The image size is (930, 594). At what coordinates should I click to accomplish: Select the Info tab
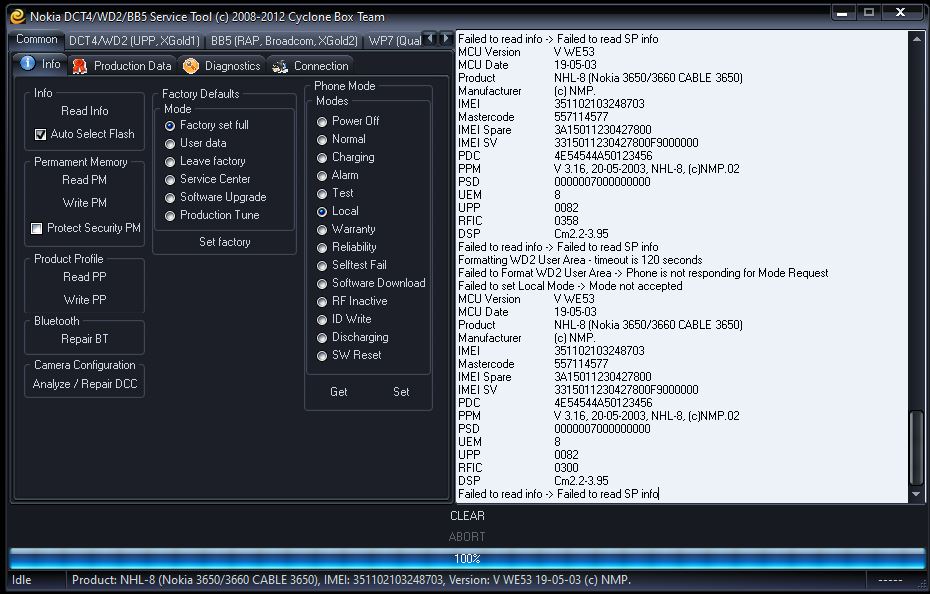pyautogui.click(x=40, y=64)
